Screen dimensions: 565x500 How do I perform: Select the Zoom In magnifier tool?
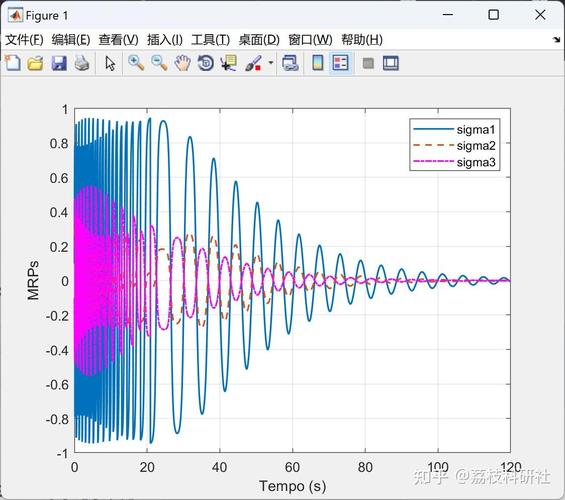coord(136,63)
